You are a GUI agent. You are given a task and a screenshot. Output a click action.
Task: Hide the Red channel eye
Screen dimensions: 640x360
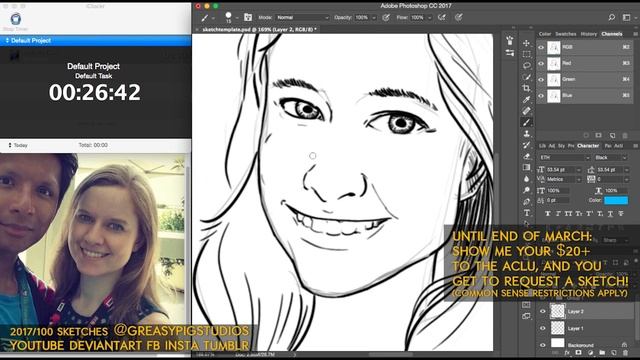(541, 63)
